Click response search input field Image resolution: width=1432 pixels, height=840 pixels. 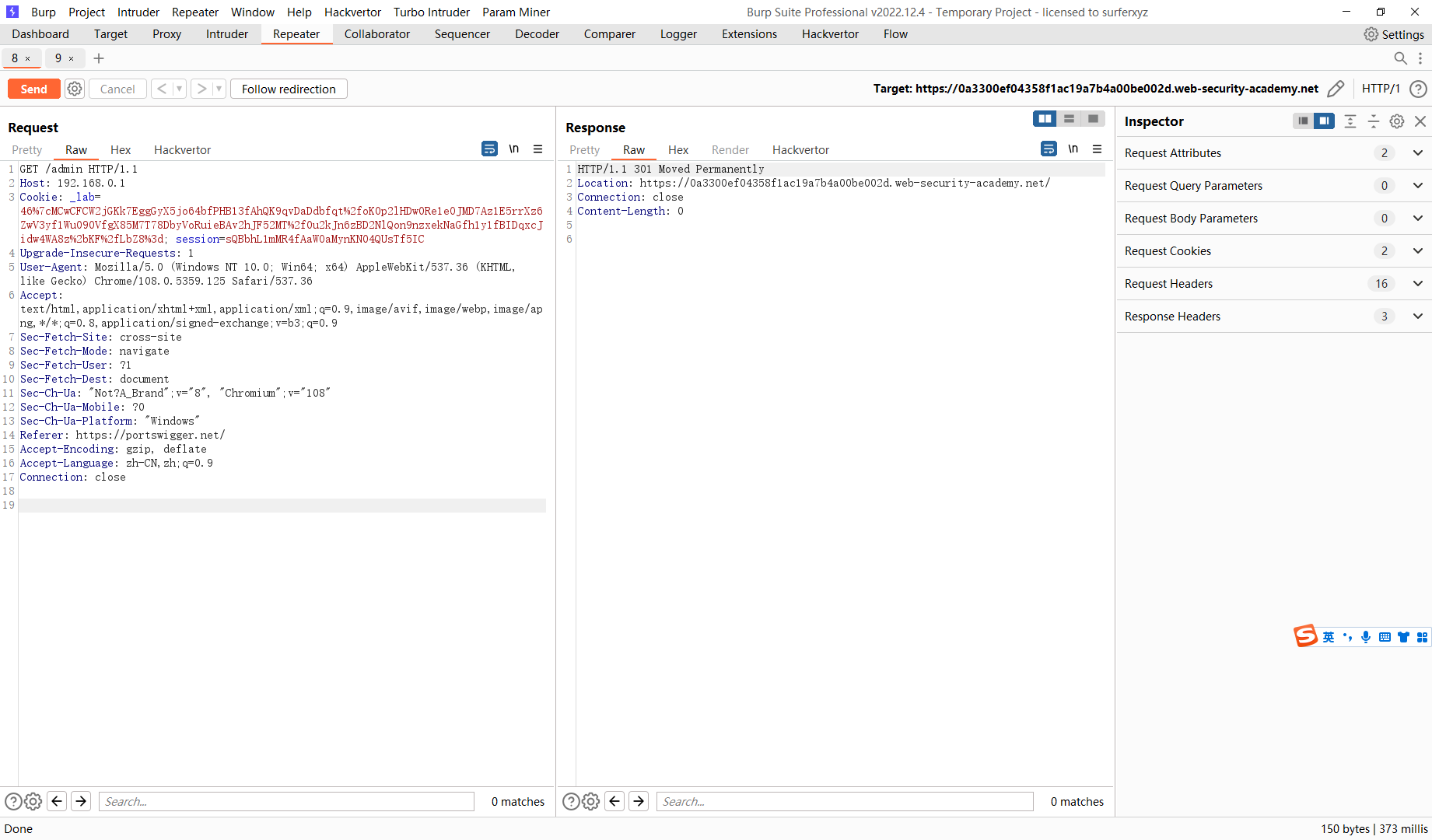pyautogui.click(x=845, y=801)
